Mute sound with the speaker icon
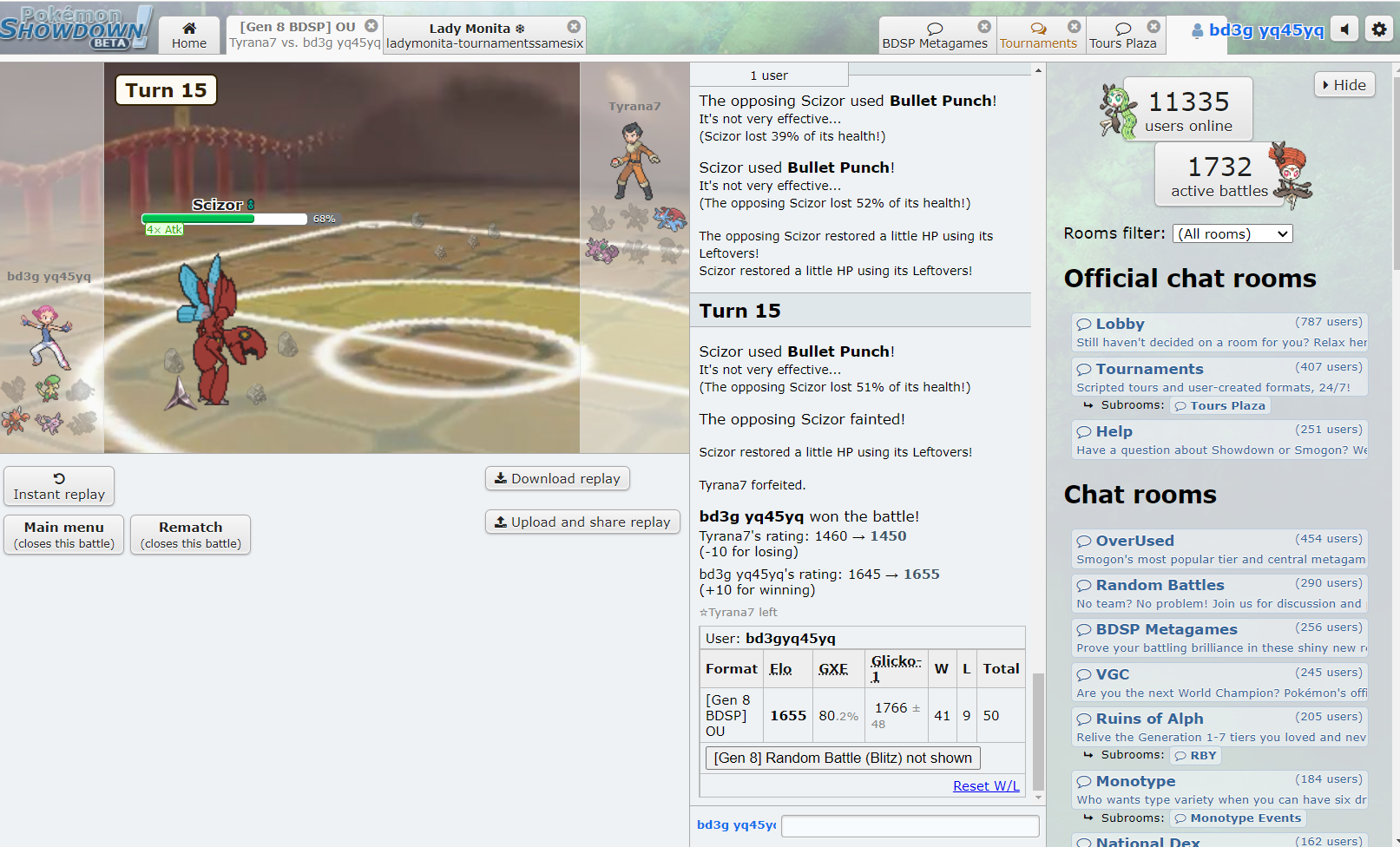 (x=1344, y=30)
